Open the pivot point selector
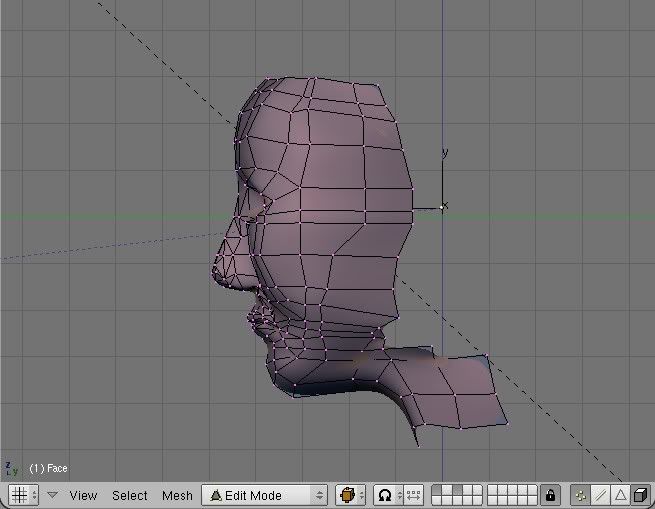This screenshot has width=655, height=509. 387,495
